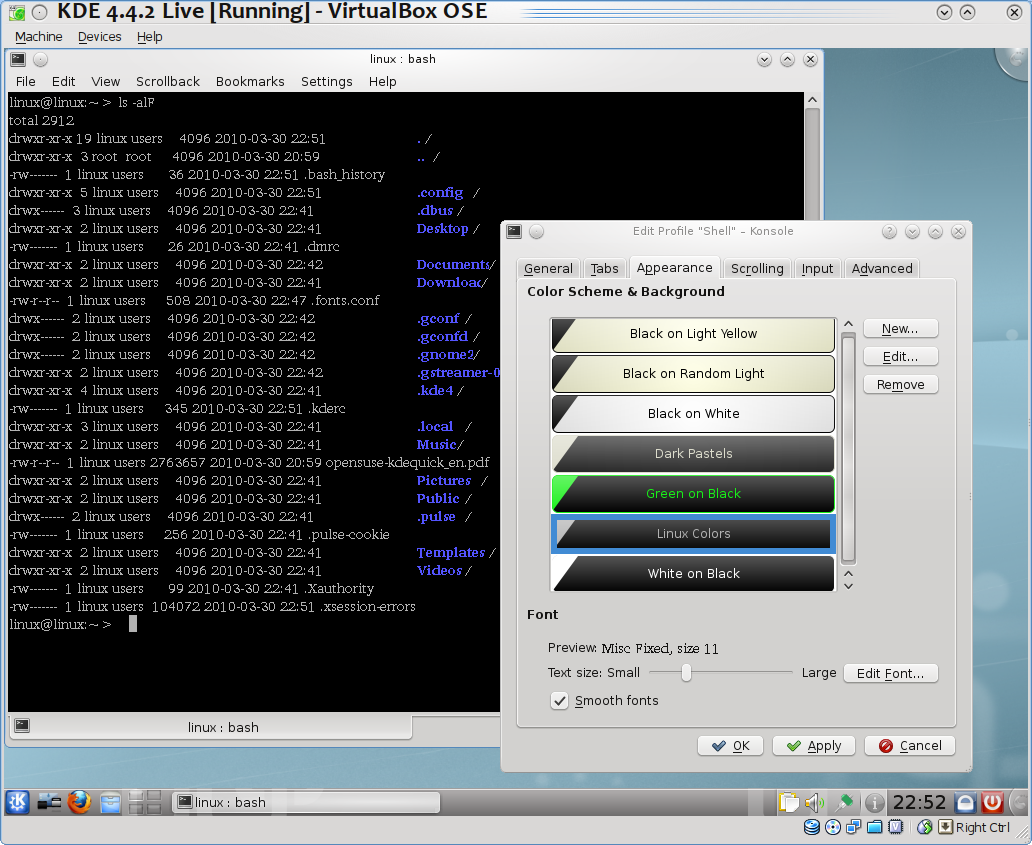Switch to the Advanced tab
1032x845 pixels.
click(x=882, y=269)
